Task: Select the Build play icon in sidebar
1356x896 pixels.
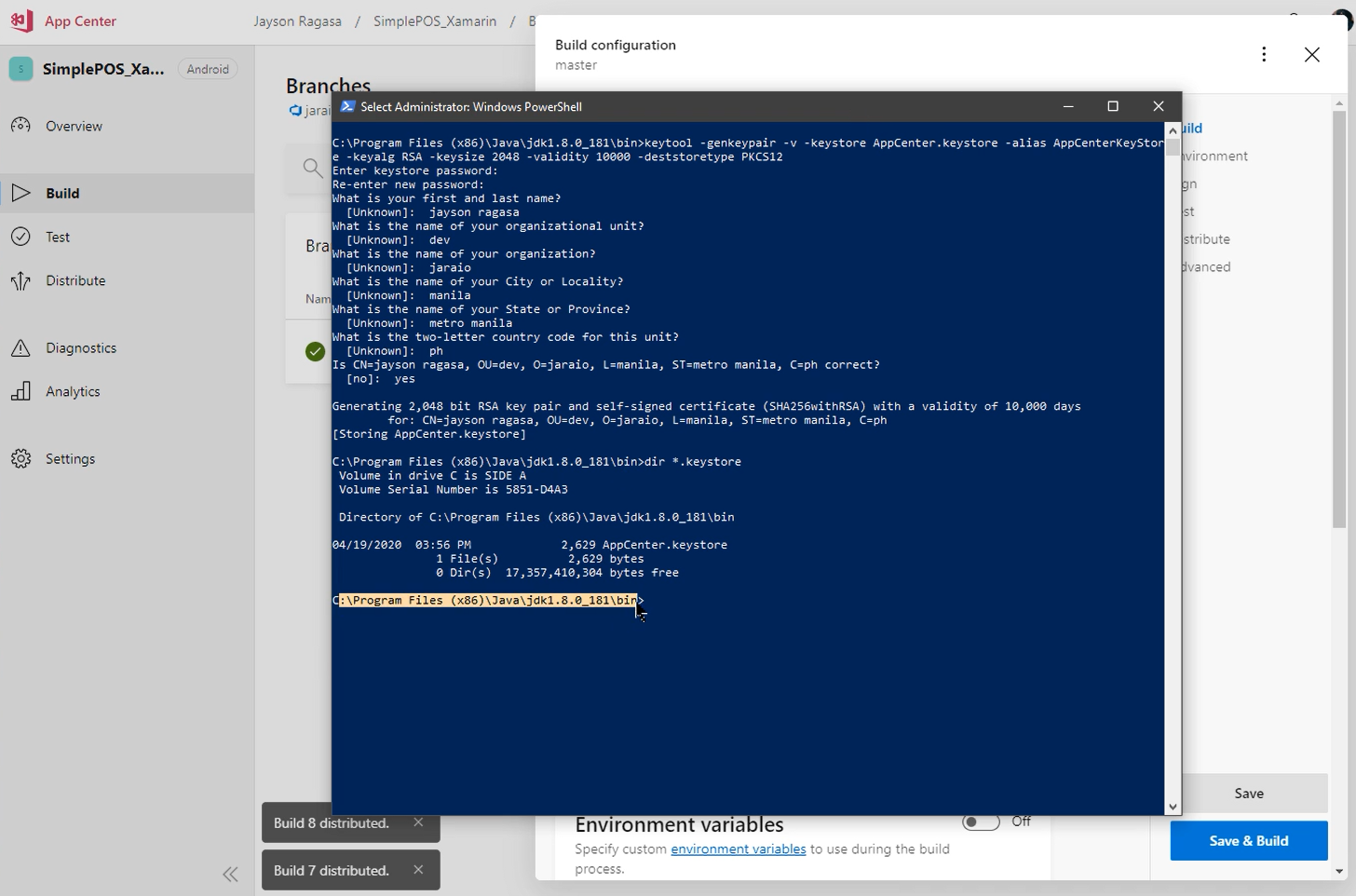Action: click(x=20, y=193)
